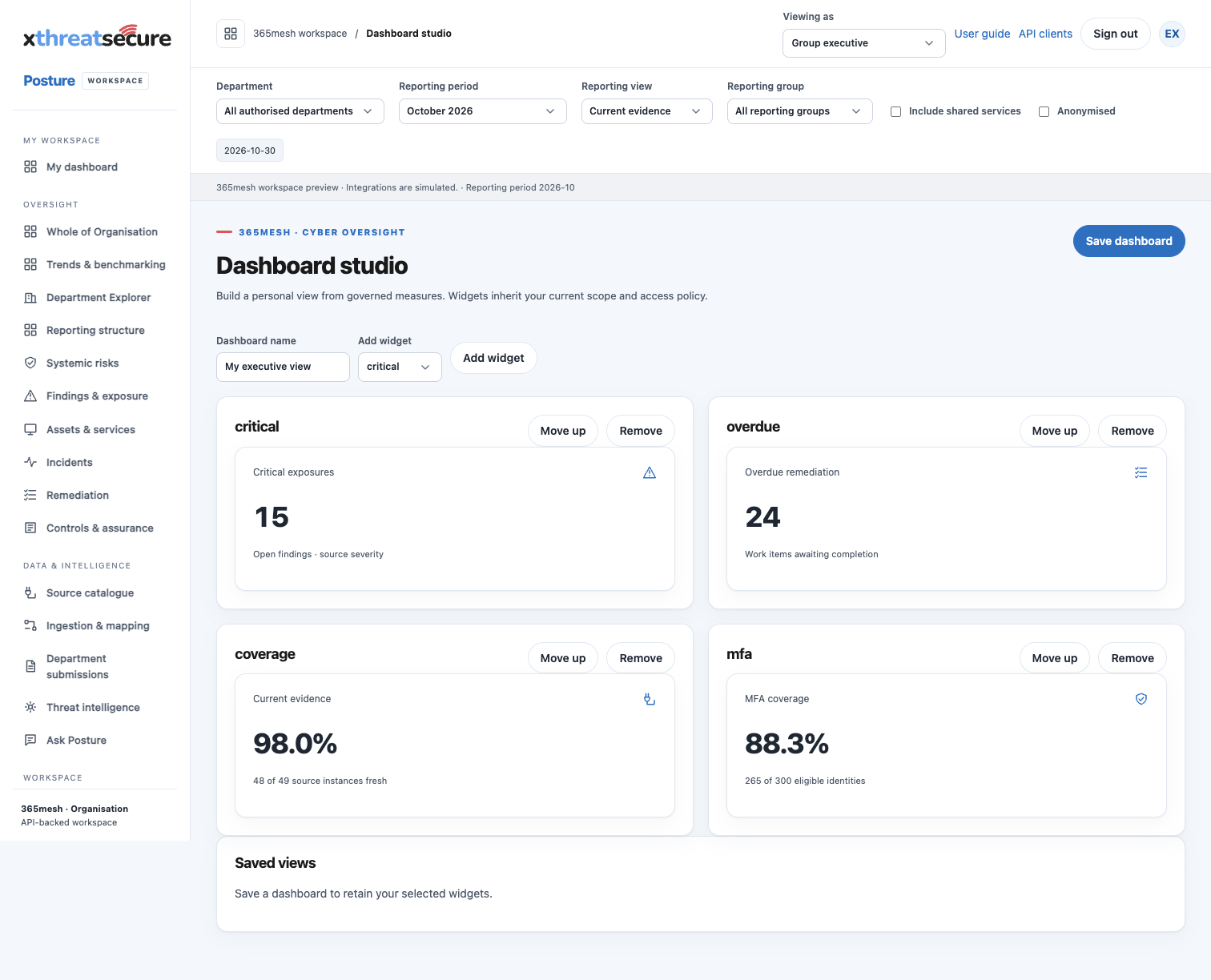This screenshot has width=1211, height=980.
Task: Click the Findings & exposure warning triangle icon
Action: pos(30,396)
